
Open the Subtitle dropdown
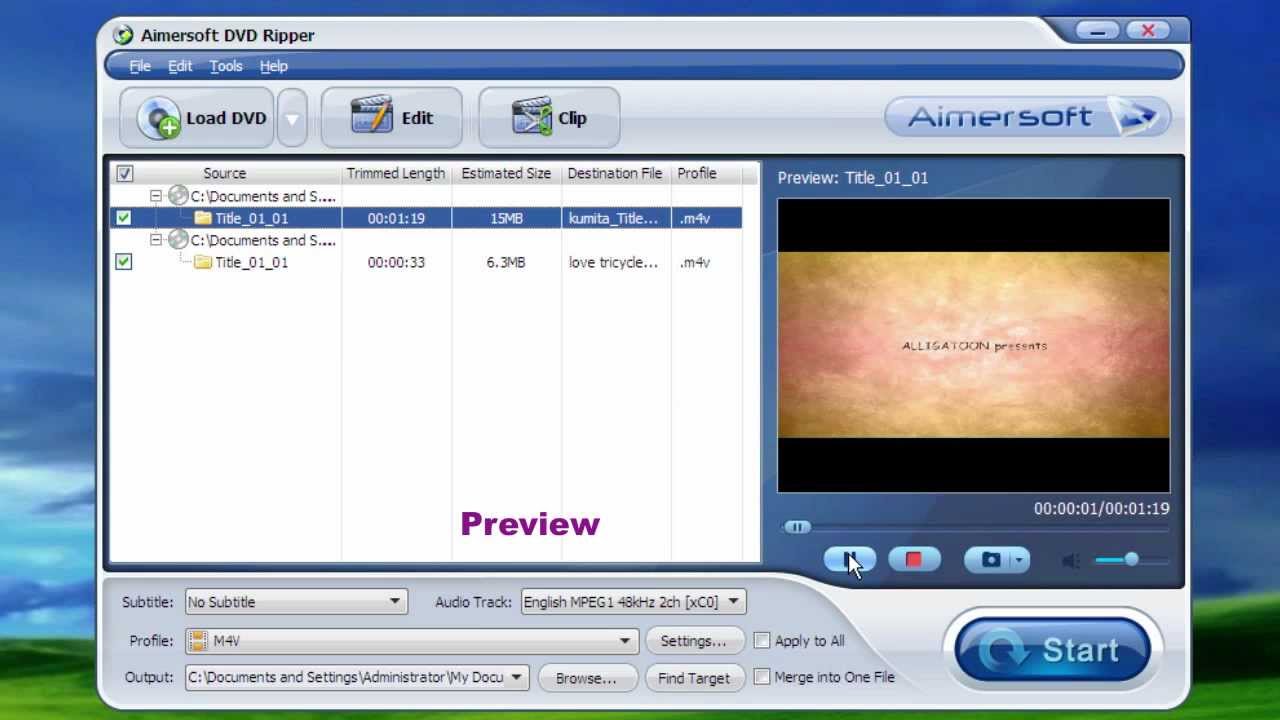click(x=295, y=602)
